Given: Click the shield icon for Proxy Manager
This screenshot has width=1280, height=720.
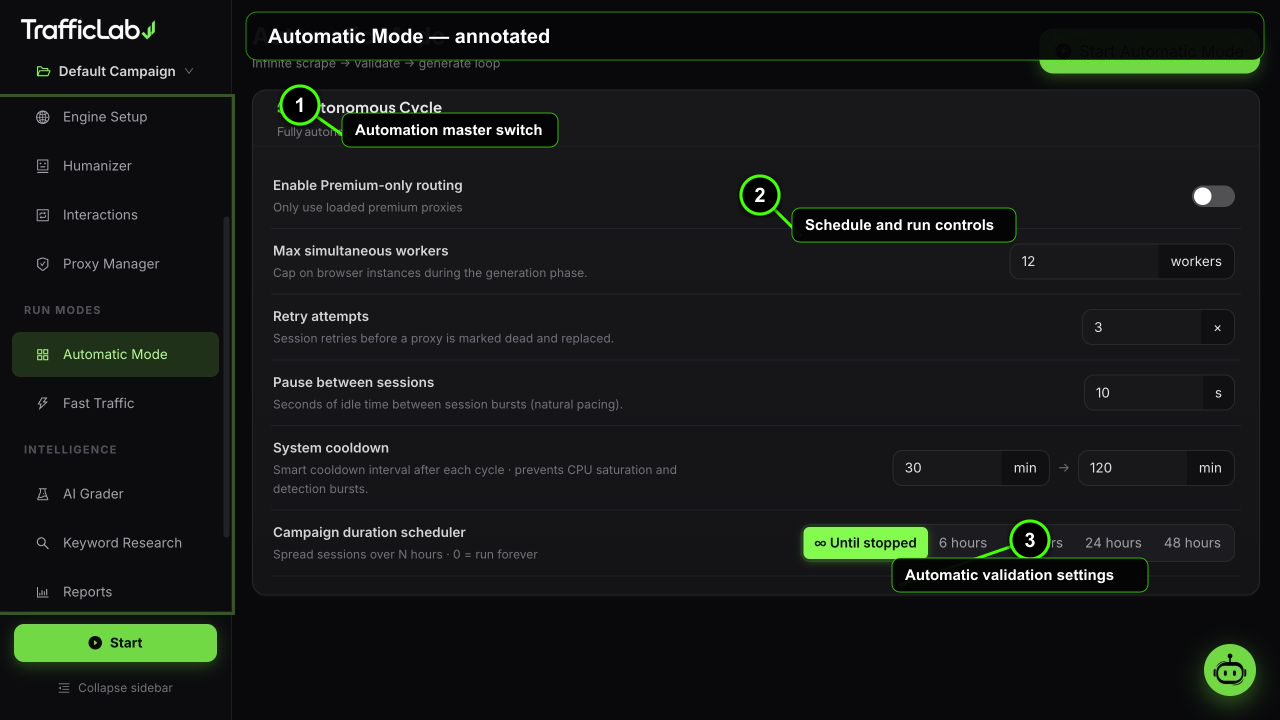Looking at the screenshot, I should 42,264.
